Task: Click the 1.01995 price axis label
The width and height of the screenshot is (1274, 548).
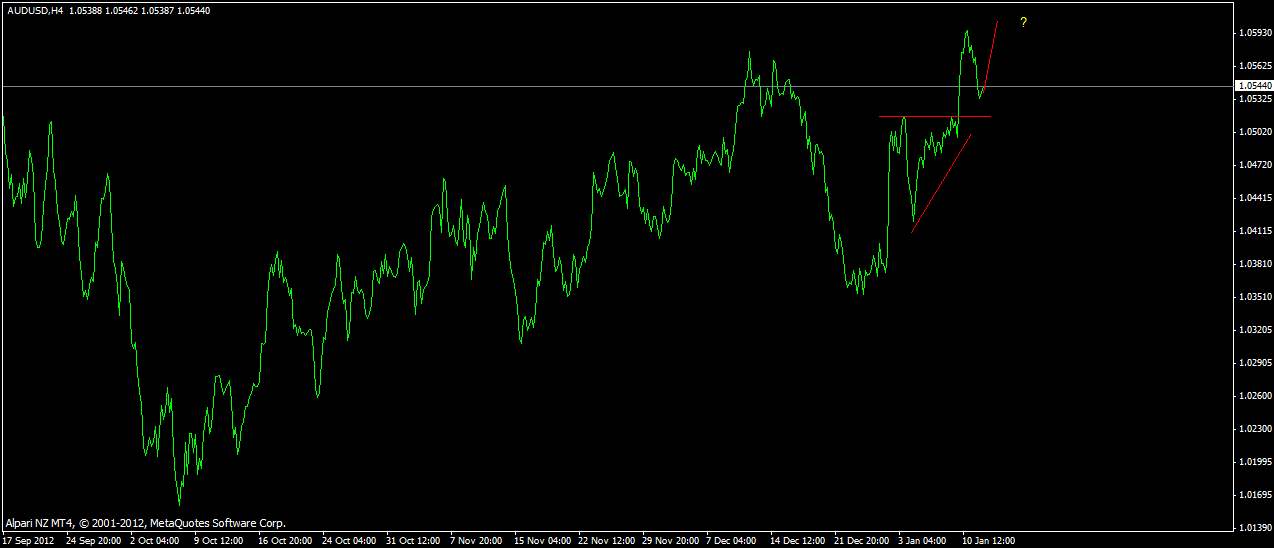Action: [x=1254, y=462]
